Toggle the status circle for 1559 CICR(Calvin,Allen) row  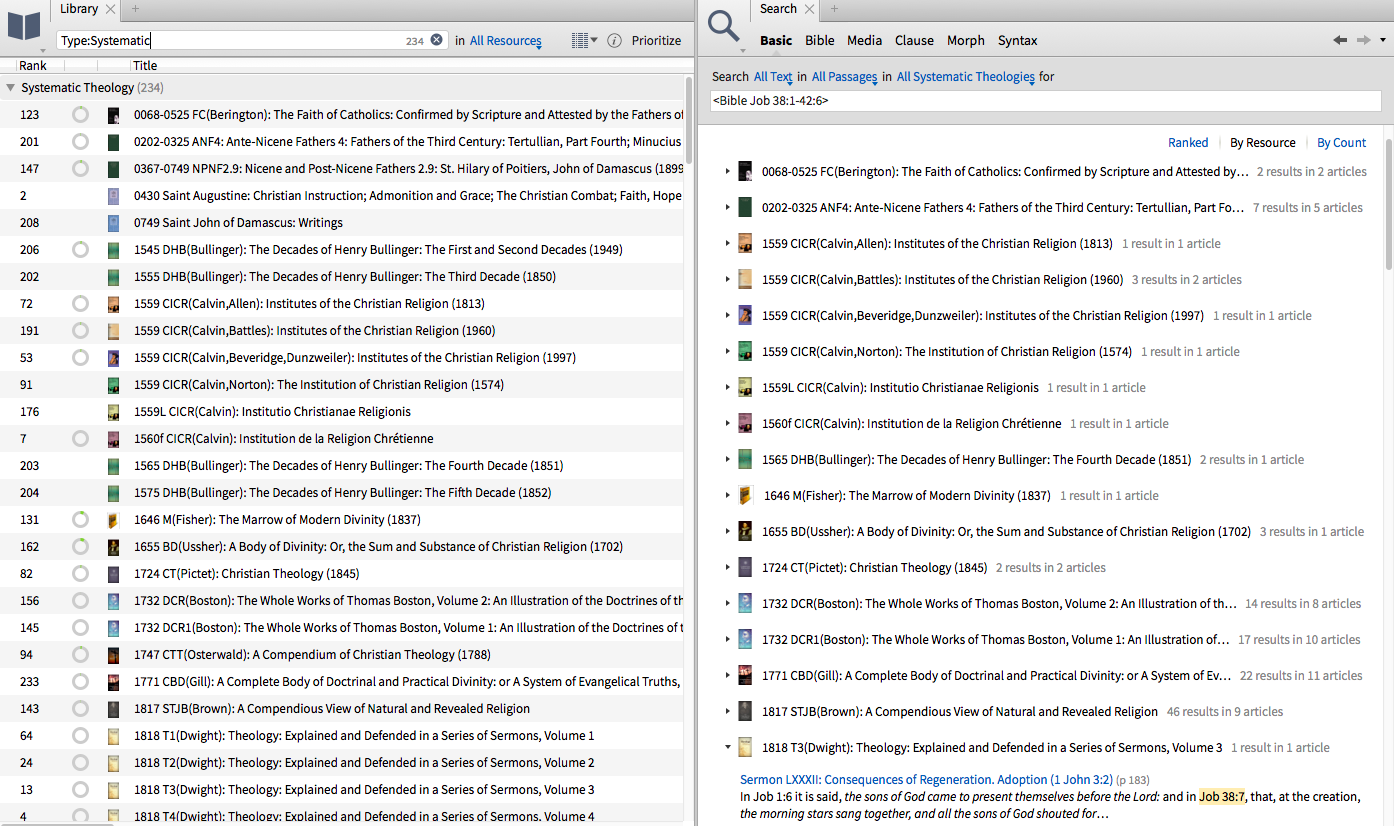(80, 304)
